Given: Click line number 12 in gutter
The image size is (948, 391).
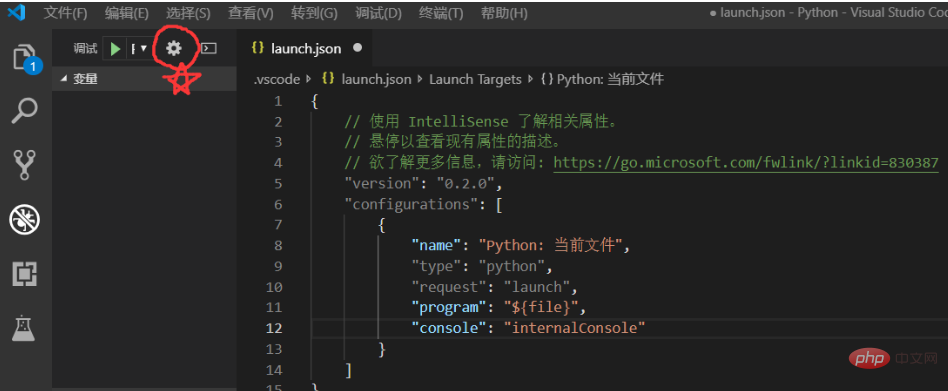Looking at the screenshot, I should 274,328.
